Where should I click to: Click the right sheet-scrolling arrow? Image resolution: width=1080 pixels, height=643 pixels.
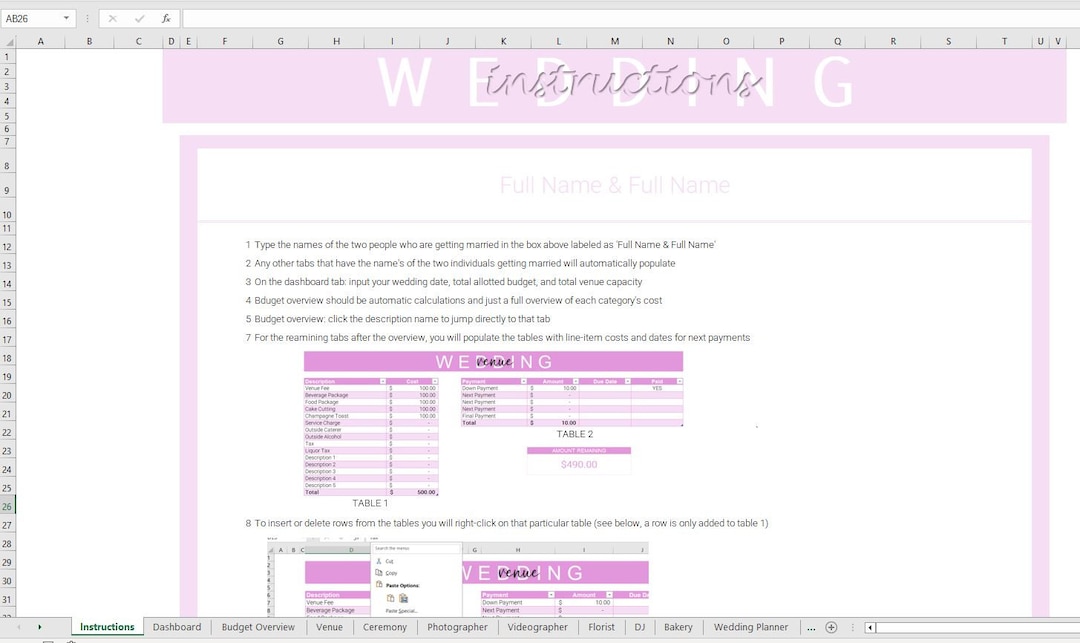coord(38,627)
